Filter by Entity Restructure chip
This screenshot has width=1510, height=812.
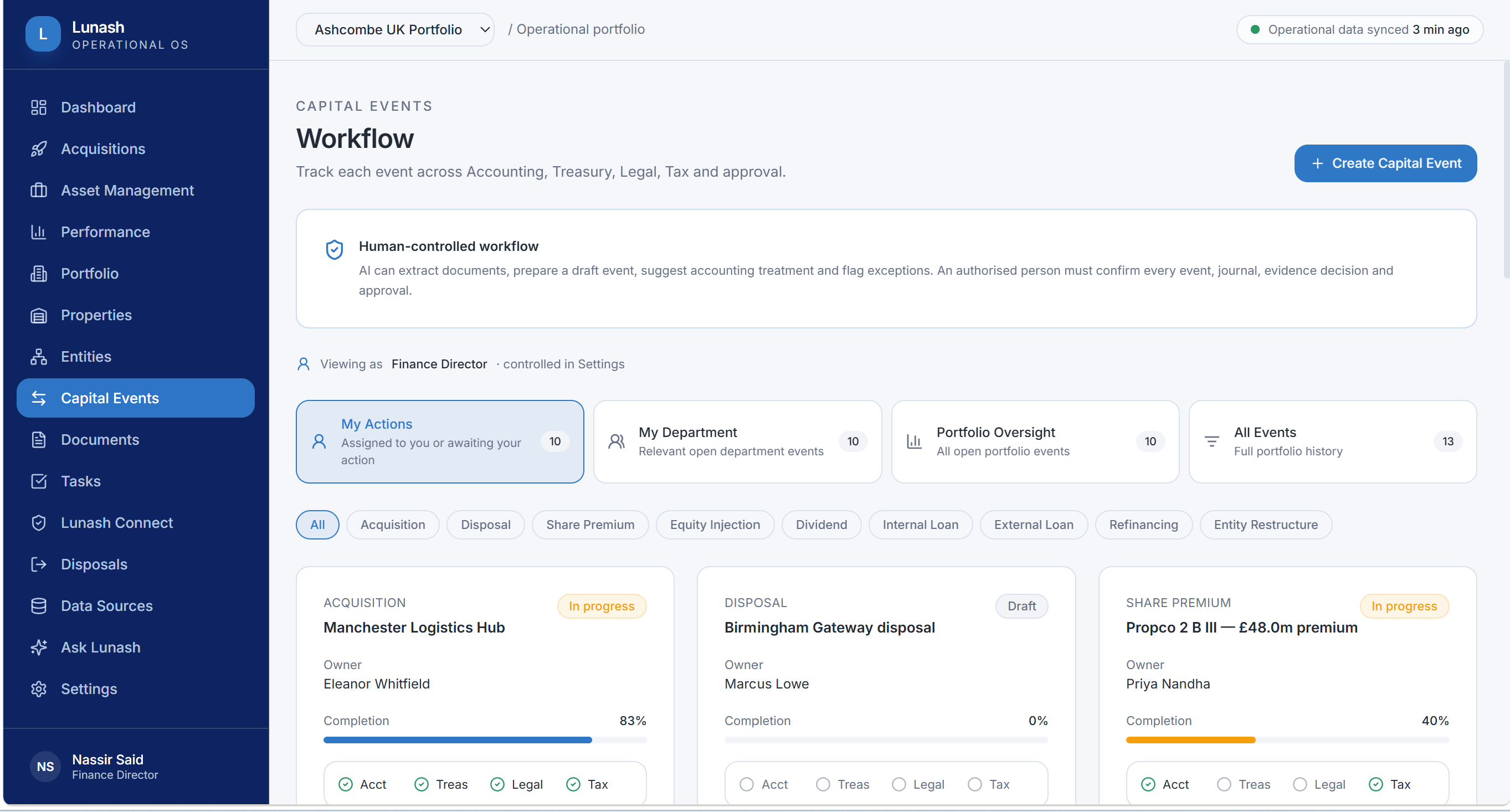pos(1266,525)
